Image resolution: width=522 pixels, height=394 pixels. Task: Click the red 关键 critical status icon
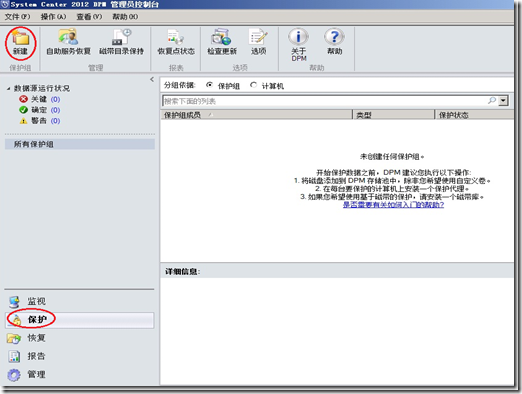[23, 99]
